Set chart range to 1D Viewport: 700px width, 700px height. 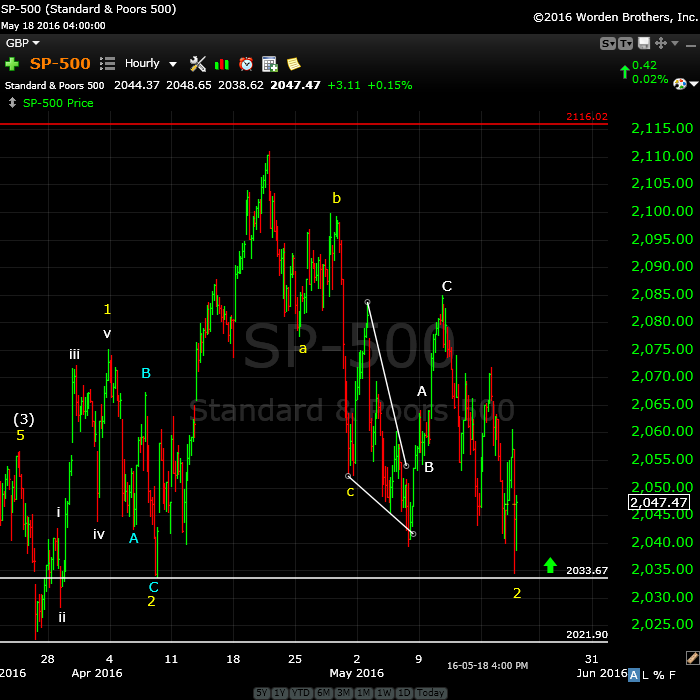point(404,693)
